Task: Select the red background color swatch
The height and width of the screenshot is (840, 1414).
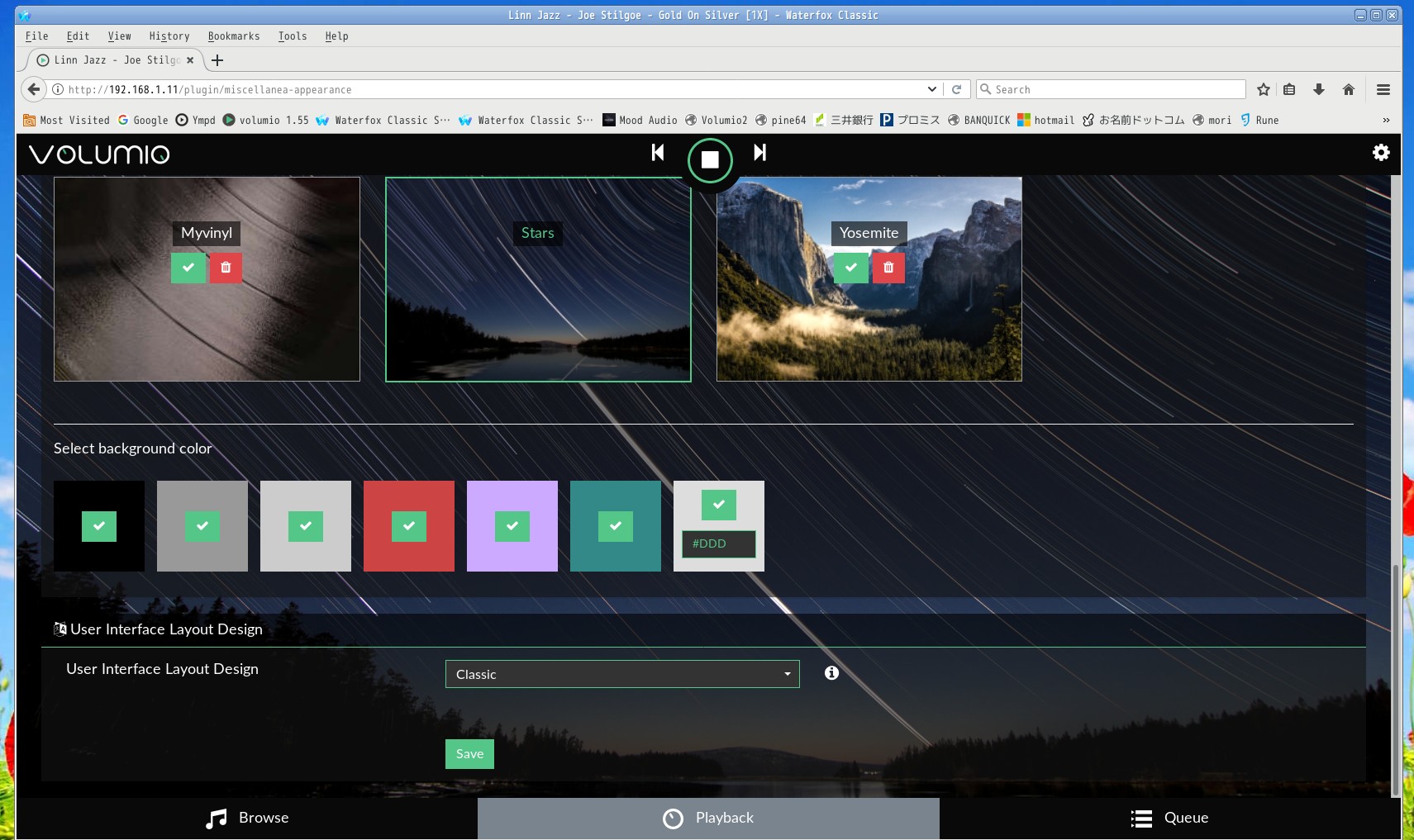Action: click(409, 526)
